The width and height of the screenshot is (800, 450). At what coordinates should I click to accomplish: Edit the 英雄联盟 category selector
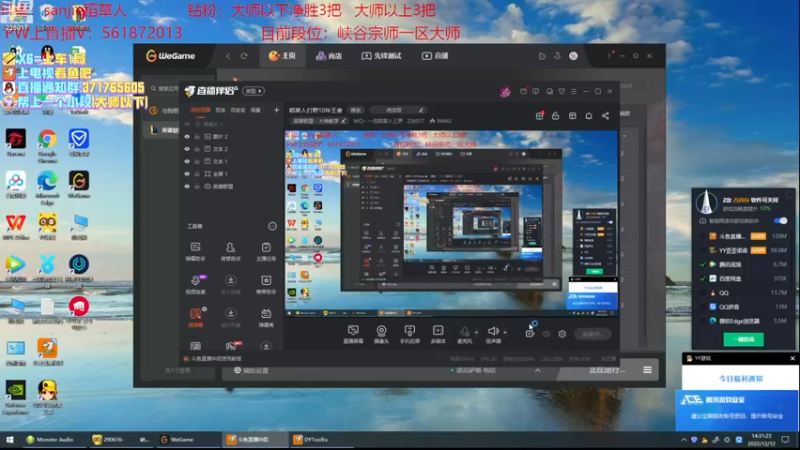click(319, 121)
